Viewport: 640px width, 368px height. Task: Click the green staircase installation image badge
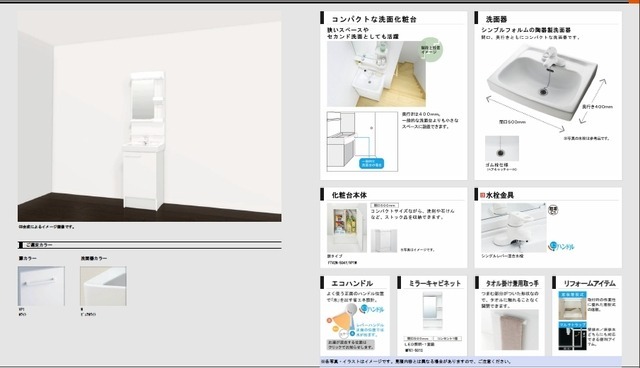[431, 49]
